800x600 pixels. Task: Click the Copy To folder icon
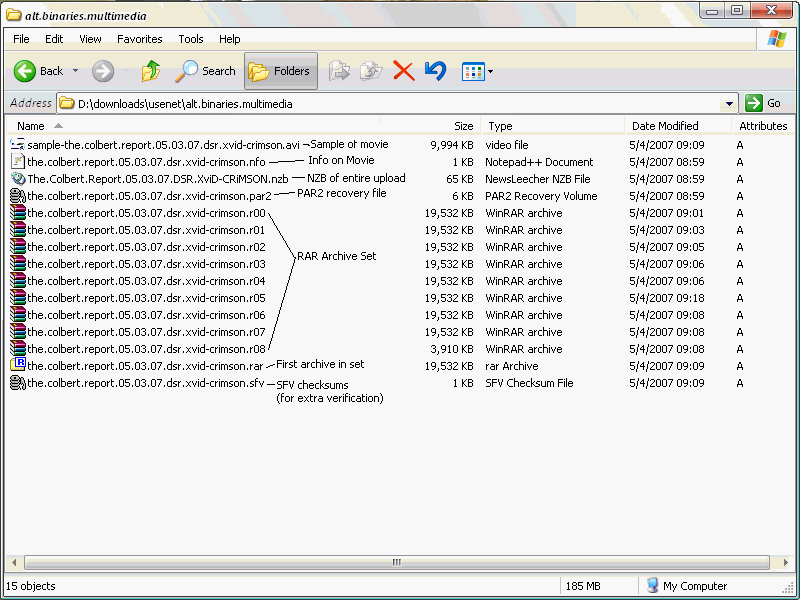[371, 71]
